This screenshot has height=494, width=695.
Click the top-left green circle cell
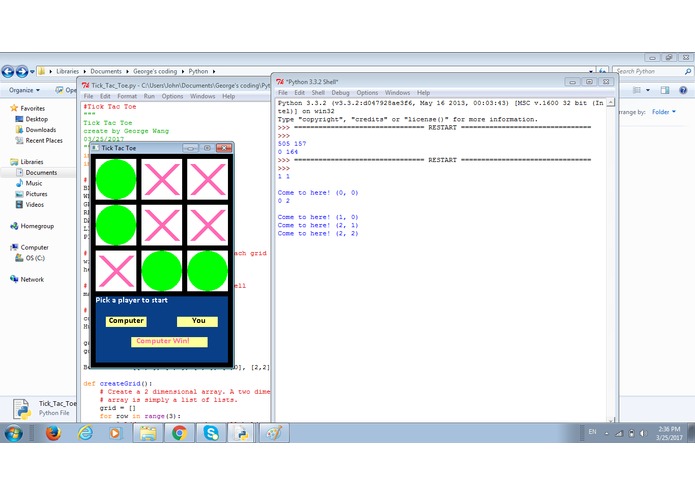coord(116,179)
